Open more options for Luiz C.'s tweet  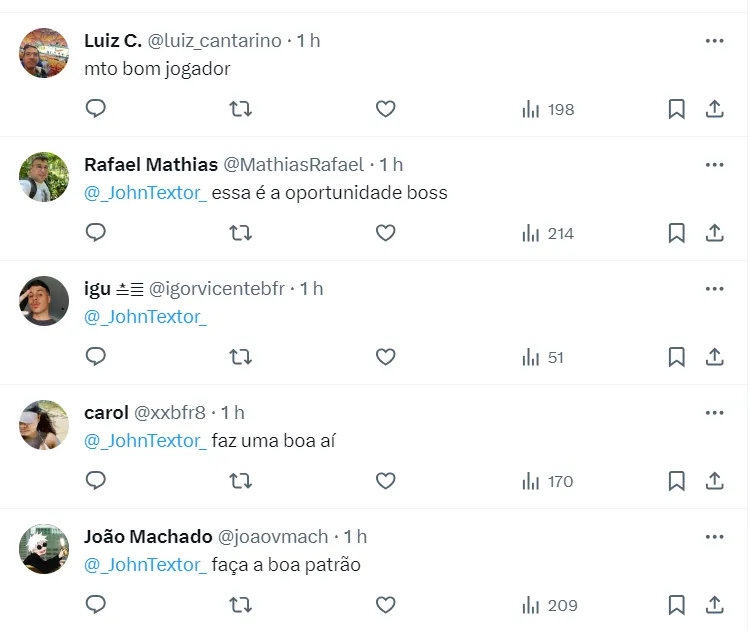[714, 41]
